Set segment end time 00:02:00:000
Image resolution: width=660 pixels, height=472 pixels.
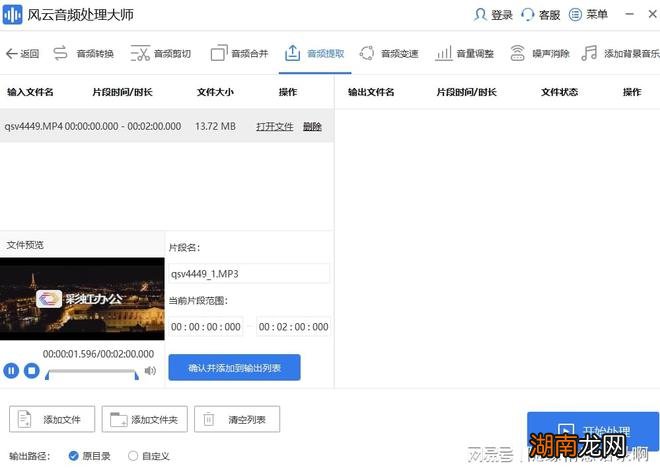[293, 327]
